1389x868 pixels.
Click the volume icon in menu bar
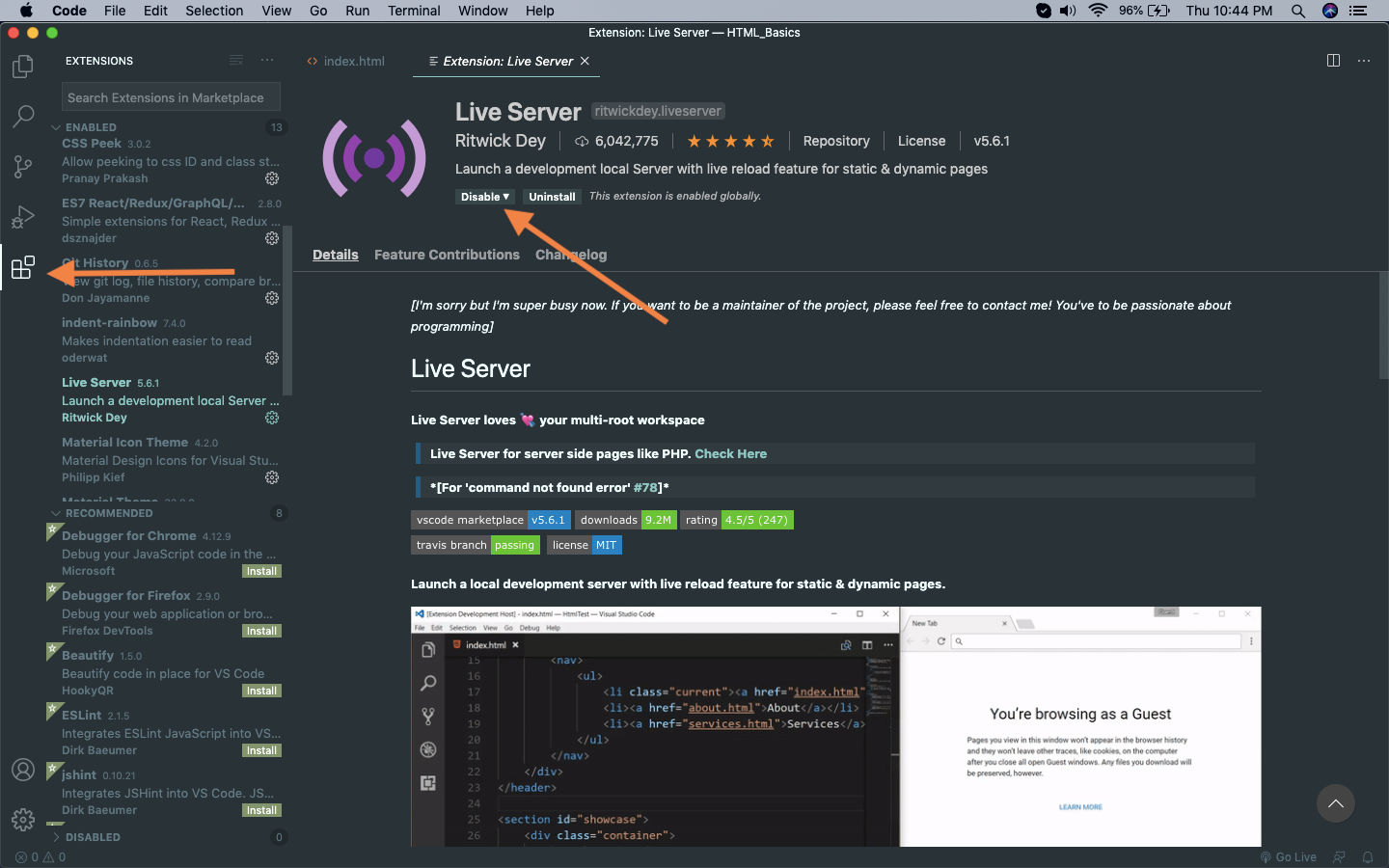(1068, 11)
